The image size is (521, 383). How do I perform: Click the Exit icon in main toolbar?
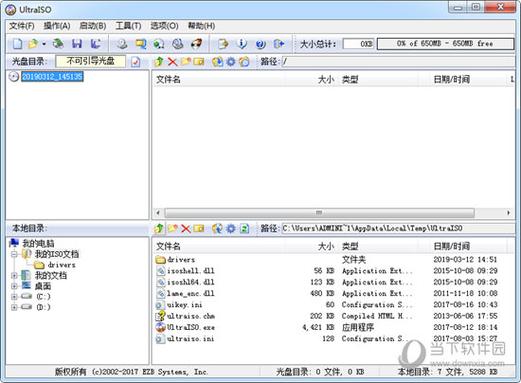(x=279, y=44)
